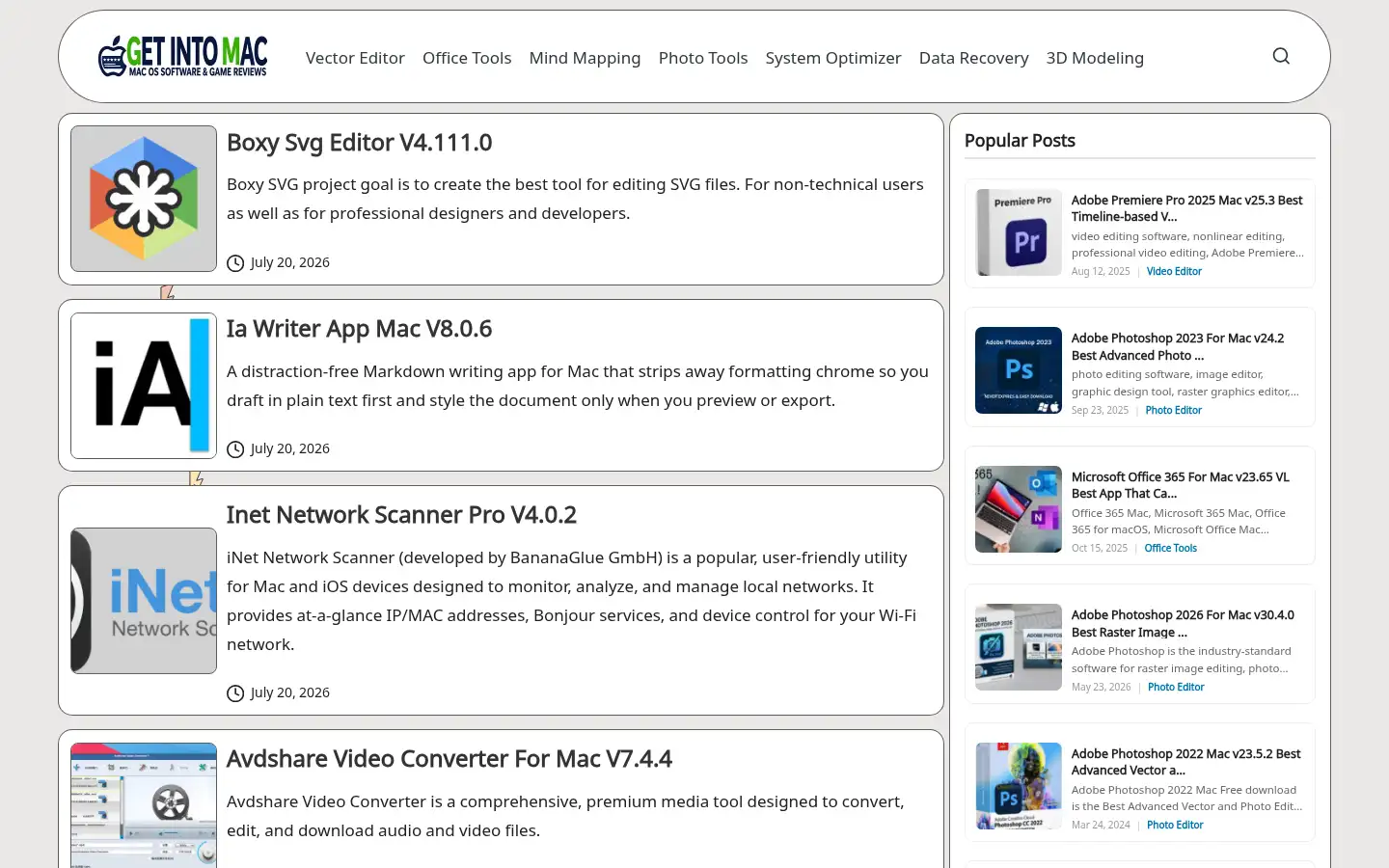Click the Avdshare comprehensive media tool description
Image resolution: width=1389 pixels, height=868 pixels.
(x=565, y=816)
